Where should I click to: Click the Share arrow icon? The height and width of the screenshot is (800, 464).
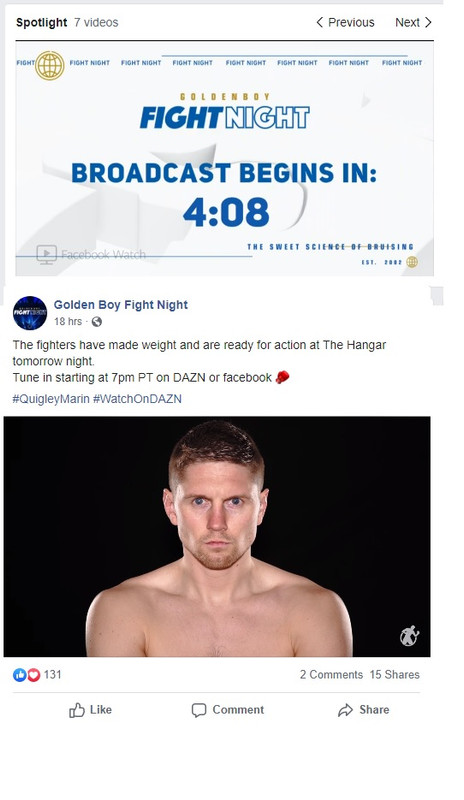(346, 710)
